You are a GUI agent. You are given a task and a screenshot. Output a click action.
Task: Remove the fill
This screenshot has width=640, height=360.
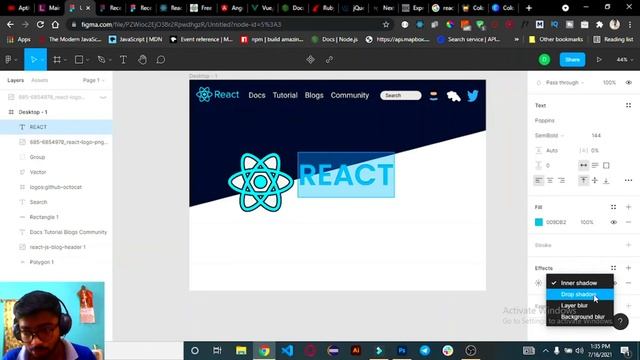point(628,222)
